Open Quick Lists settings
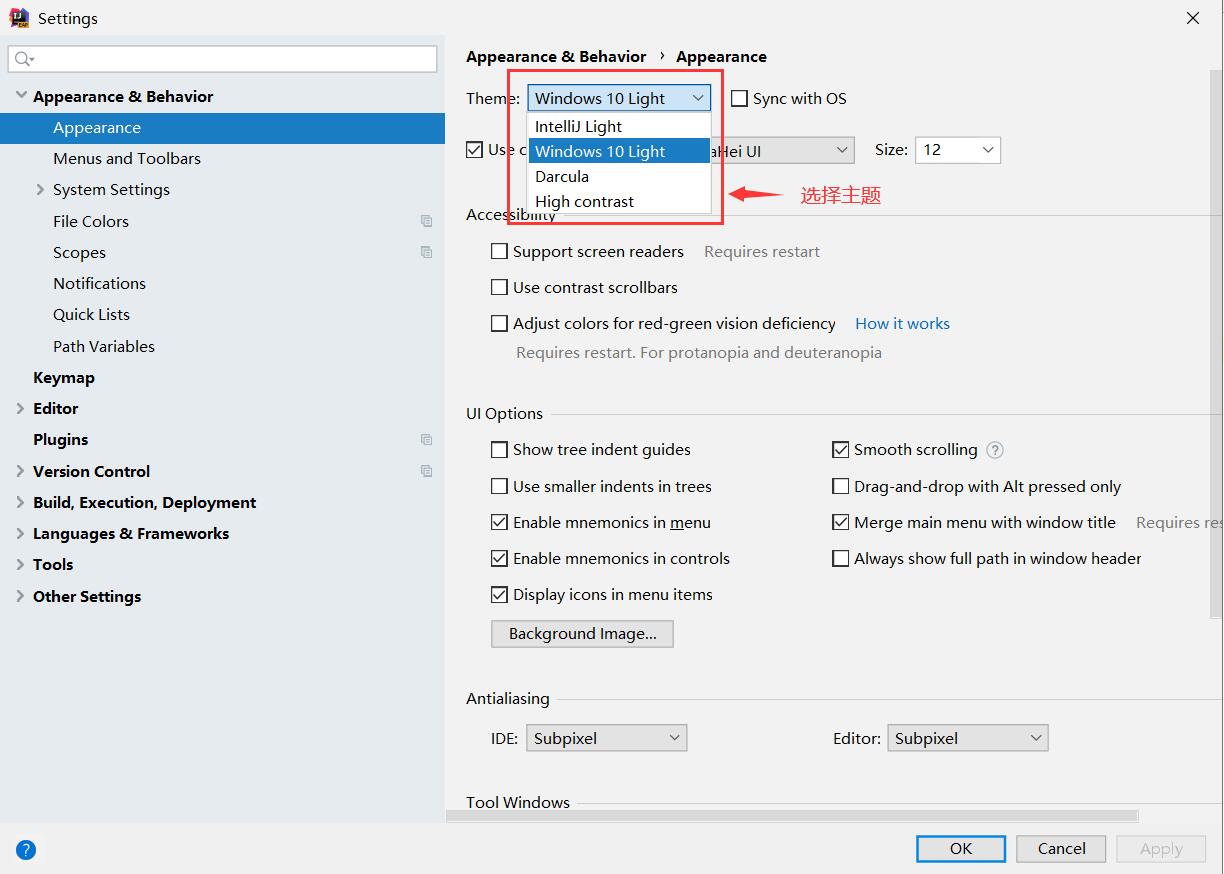Image resolution: width=1224 pixels, height=874 pixels. 91,314
